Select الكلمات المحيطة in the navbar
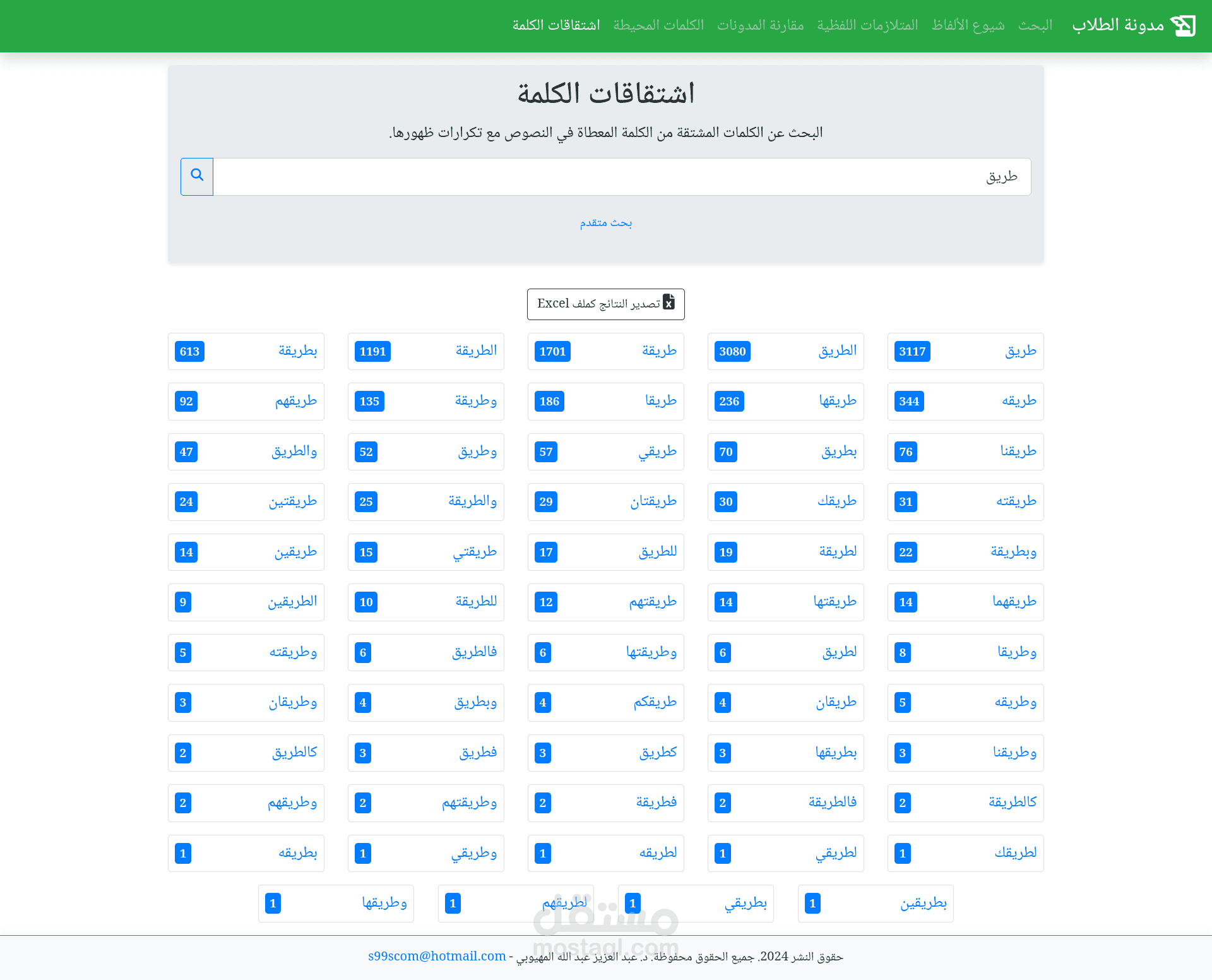 tap(658, 25)
